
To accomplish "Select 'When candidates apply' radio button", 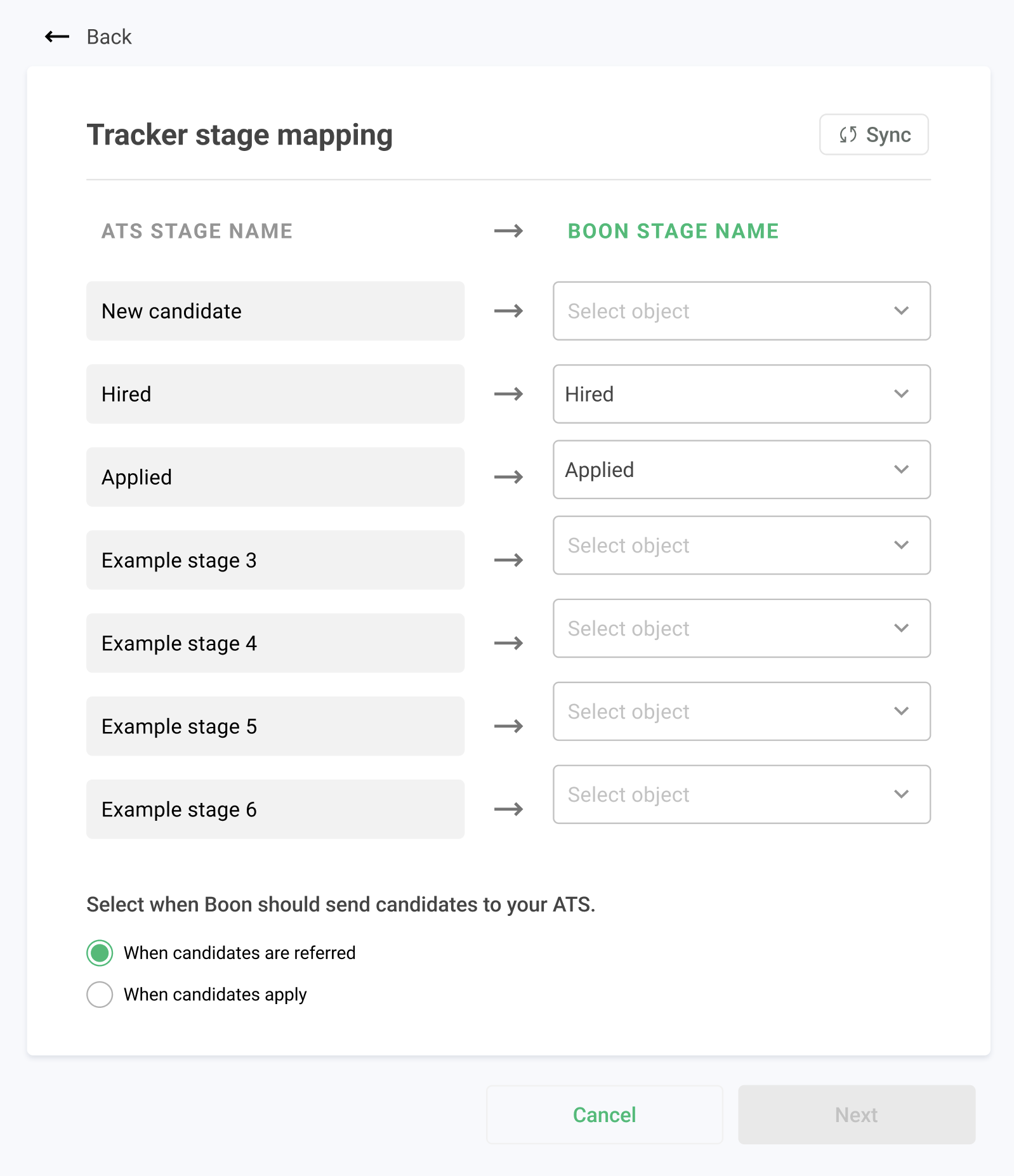I will coord(100,995).
